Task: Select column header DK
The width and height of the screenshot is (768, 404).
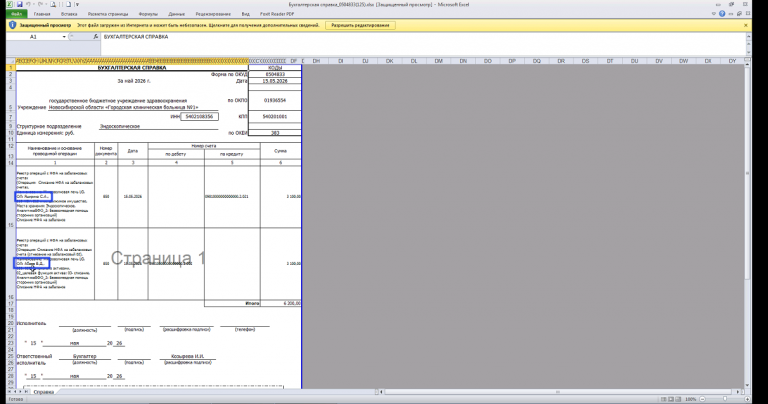Action: point(390,61)
